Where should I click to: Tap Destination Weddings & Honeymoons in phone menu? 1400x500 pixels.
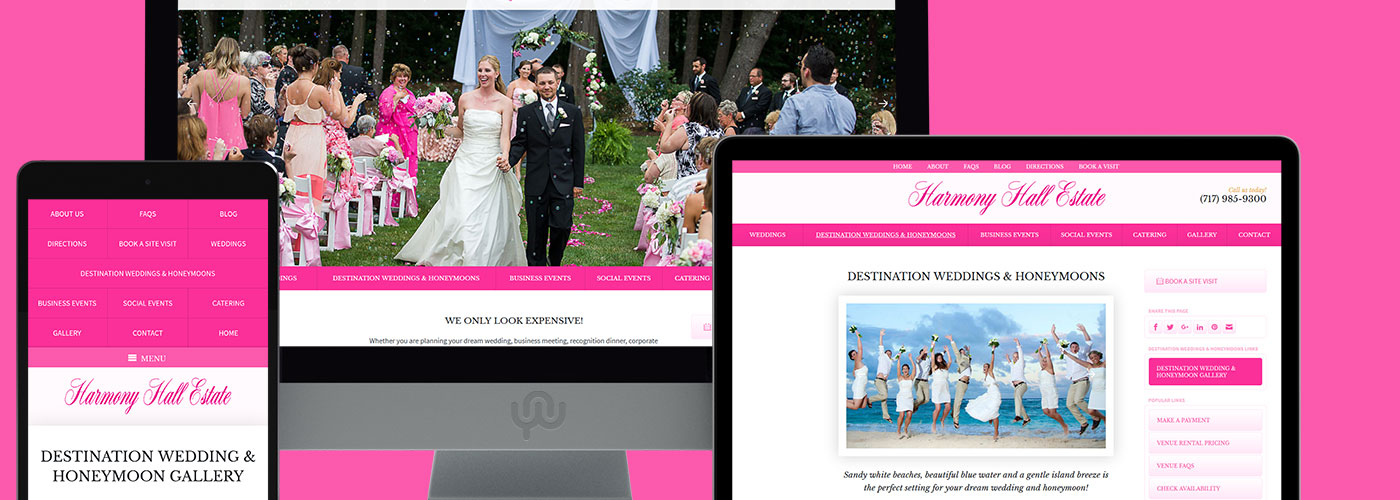pos(148,274)
